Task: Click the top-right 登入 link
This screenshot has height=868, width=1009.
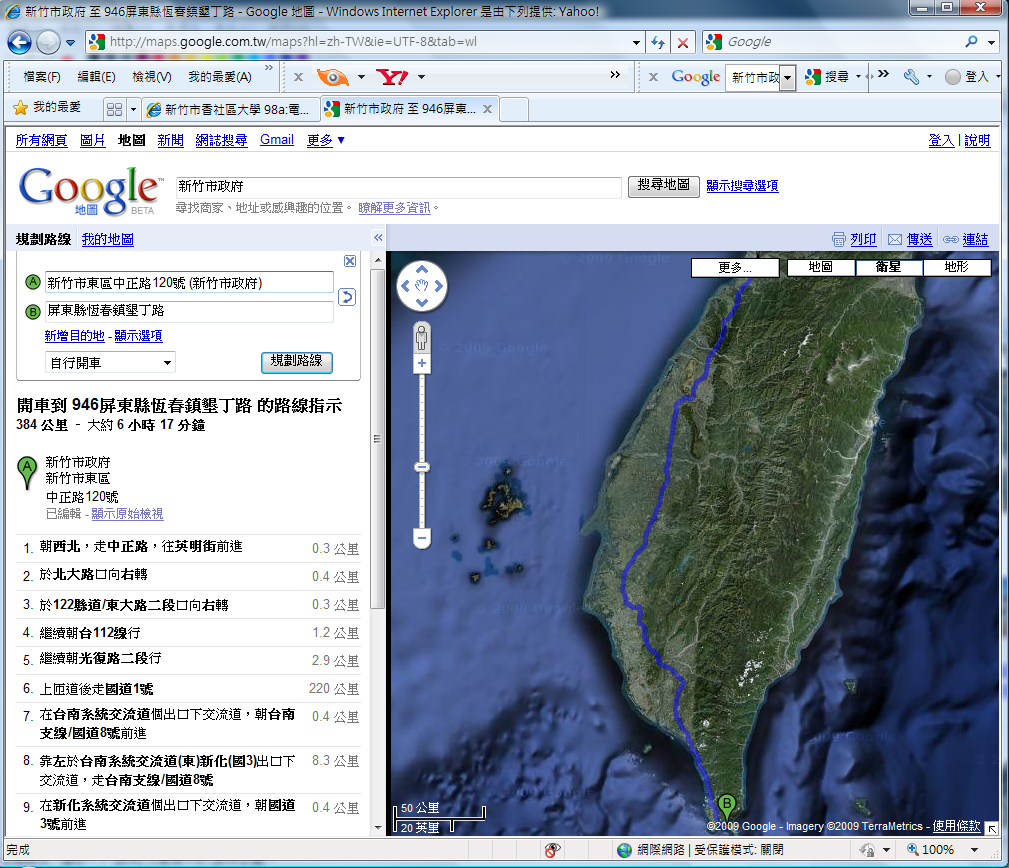Action: tap(941, 140)
